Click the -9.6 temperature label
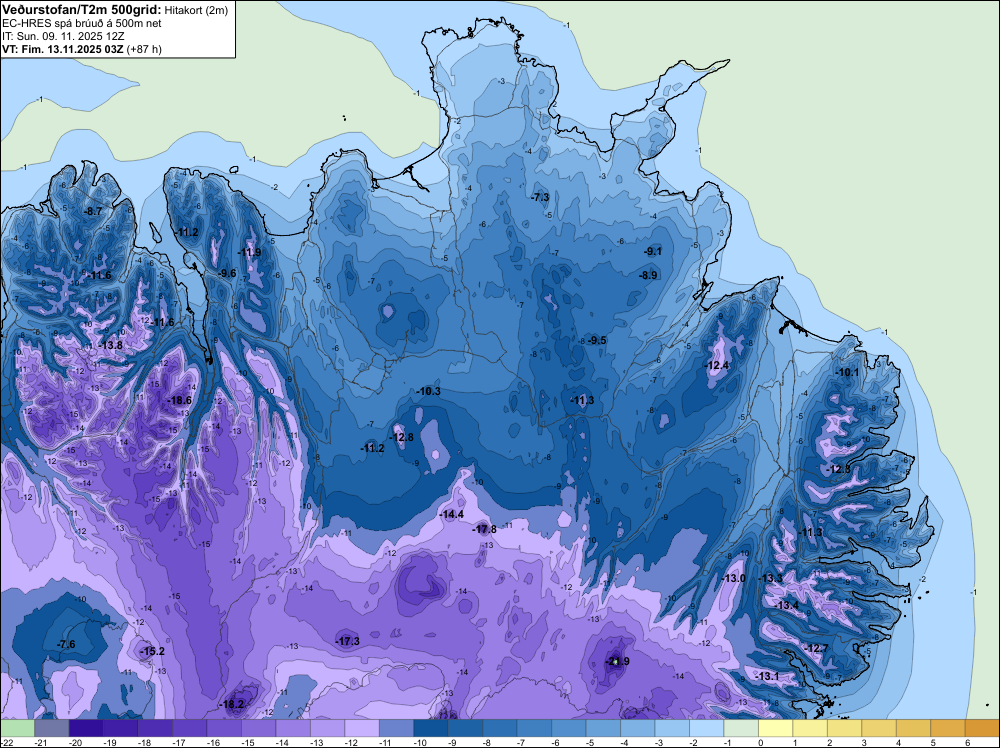Image resolution: width=1000 pixels, height=748 pixels. [227, 274]
